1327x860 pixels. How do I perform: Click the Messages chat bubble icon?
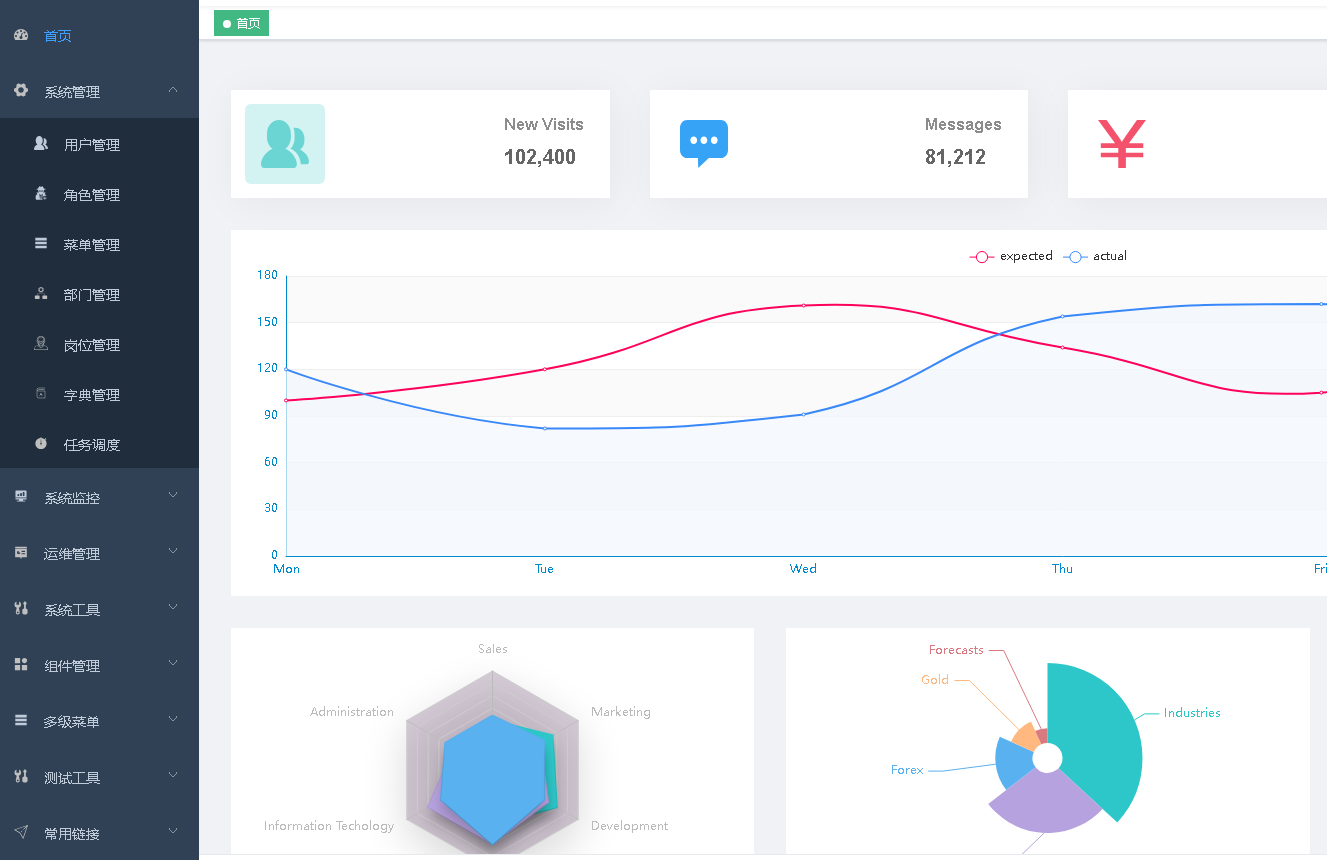click(x=704, y=143)
